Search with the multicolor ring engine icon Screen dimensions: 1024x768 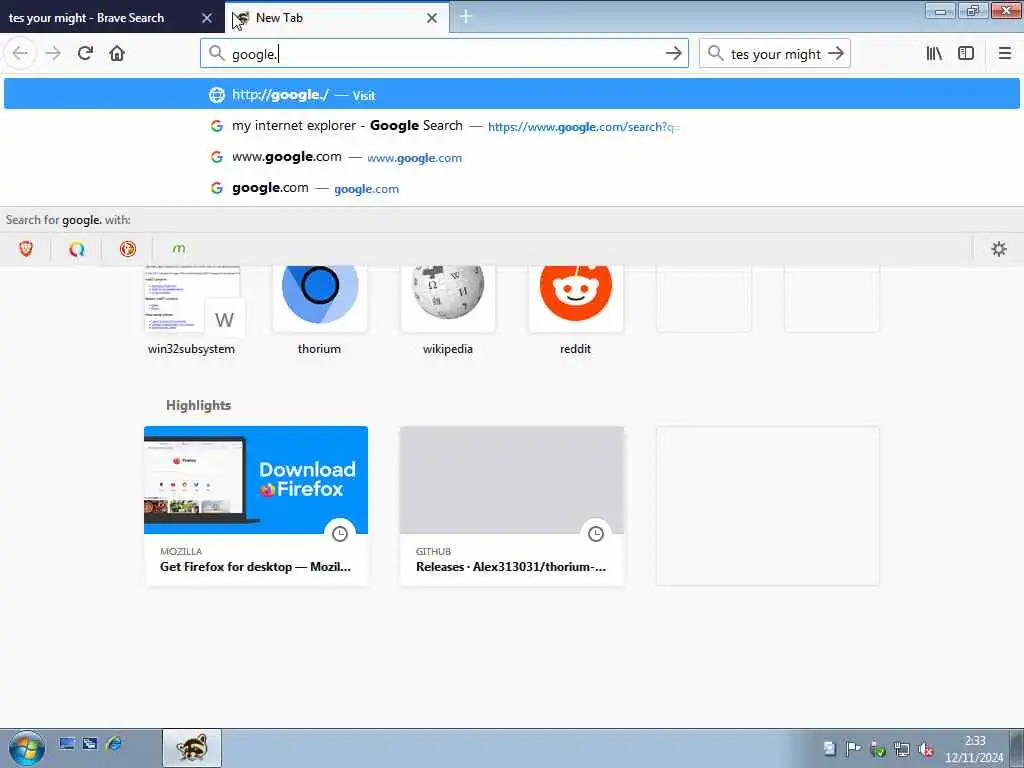[x=76, y=249]
